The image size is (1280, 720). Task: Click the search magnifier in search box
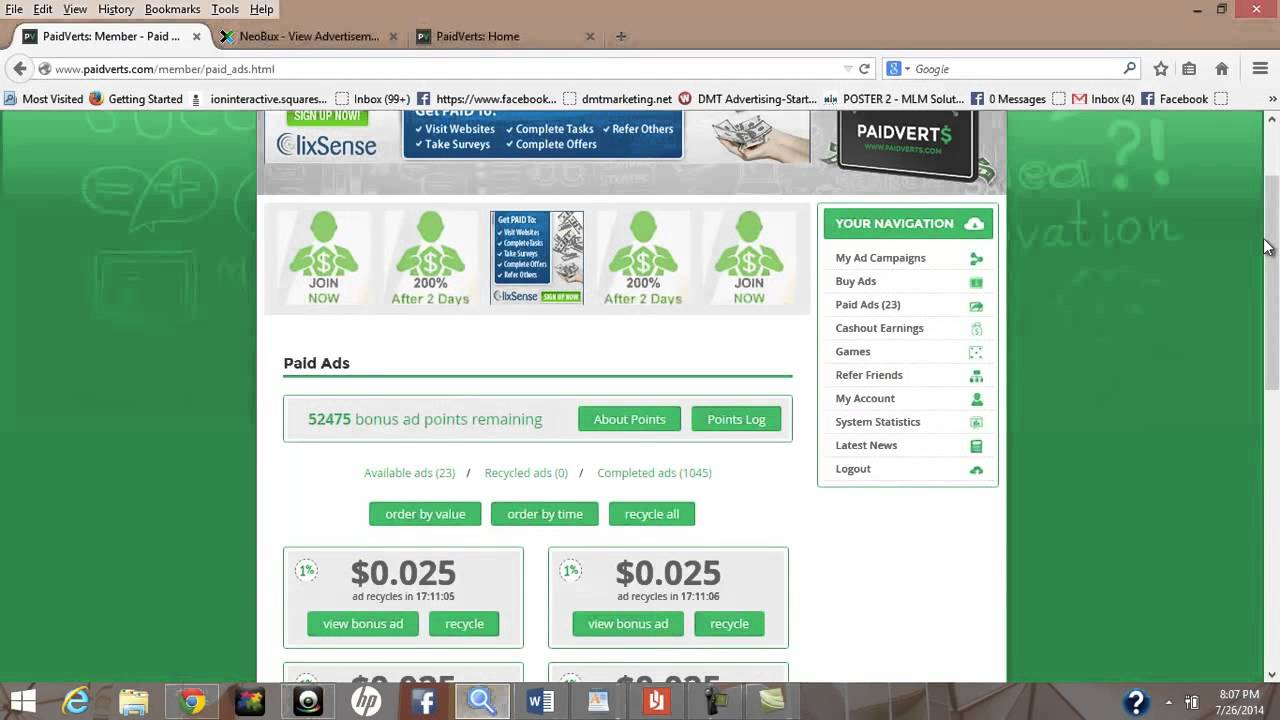(1130, 69)
